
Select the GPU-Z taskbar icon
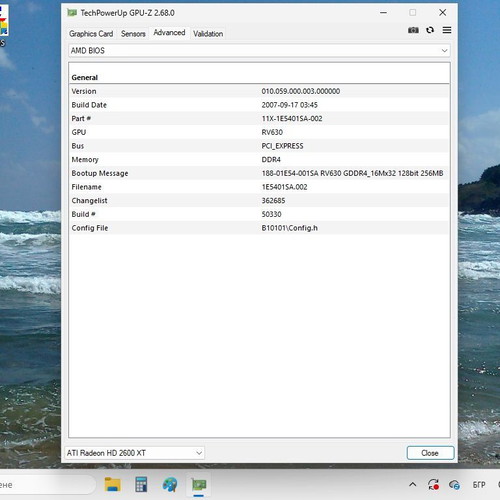(199, 484)
